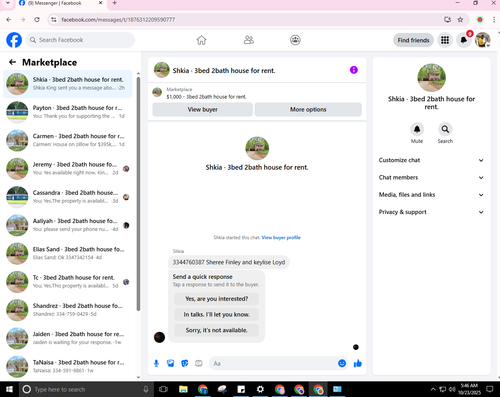Screen dimensions: 500x397
Task: Open the Cassandra conversation
Action: click(68, 197)
